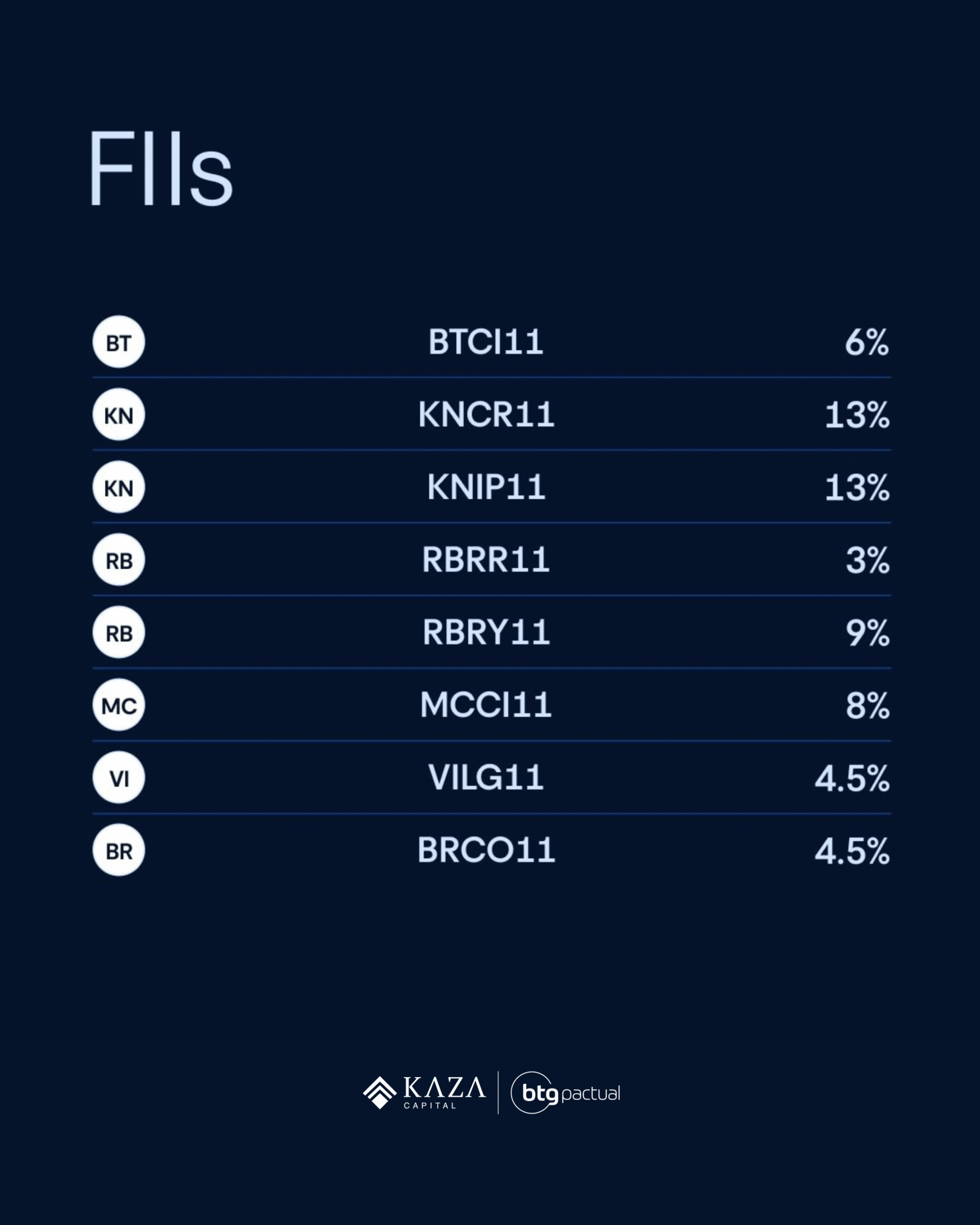Select the RB icon next to RBRY11
This screenshot has width=980, height=1225.
[119, 633]
